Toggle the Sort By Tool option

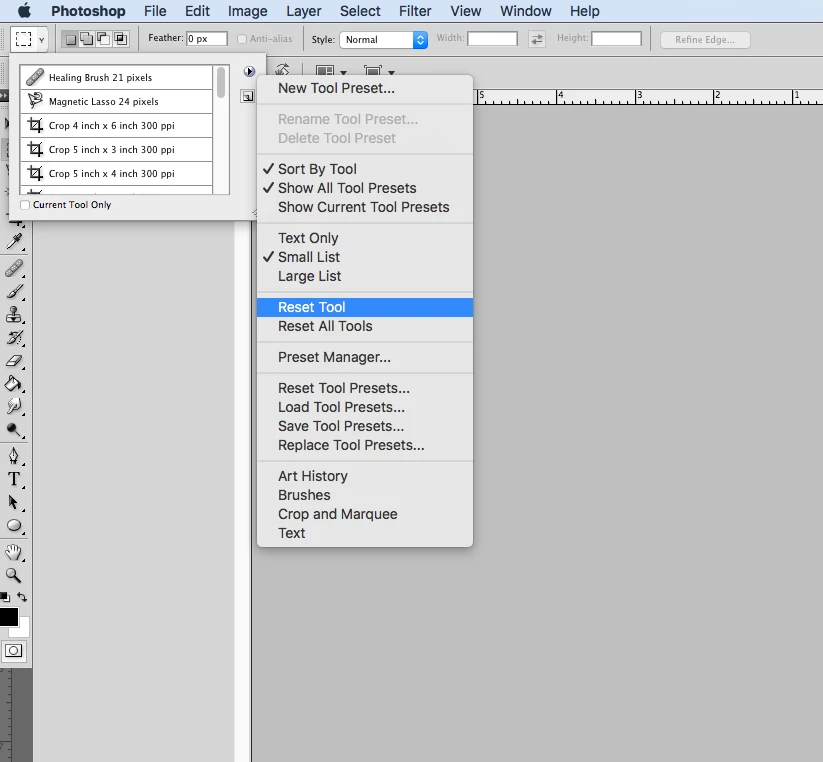tap(365, 169)
